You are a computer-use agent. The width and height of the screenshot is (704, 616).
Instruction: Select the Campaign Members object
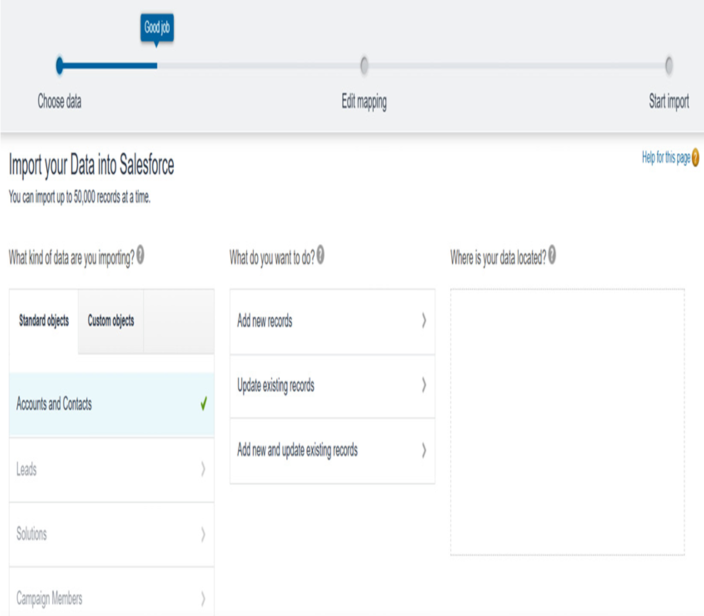coord(111,593)
